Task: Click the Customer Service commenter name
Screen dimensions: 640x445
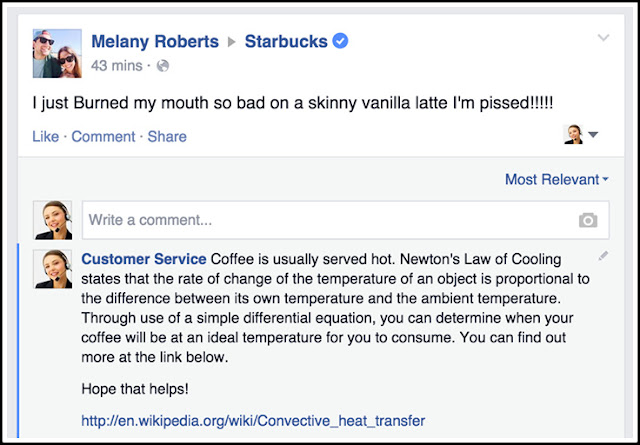Action: 143,258
